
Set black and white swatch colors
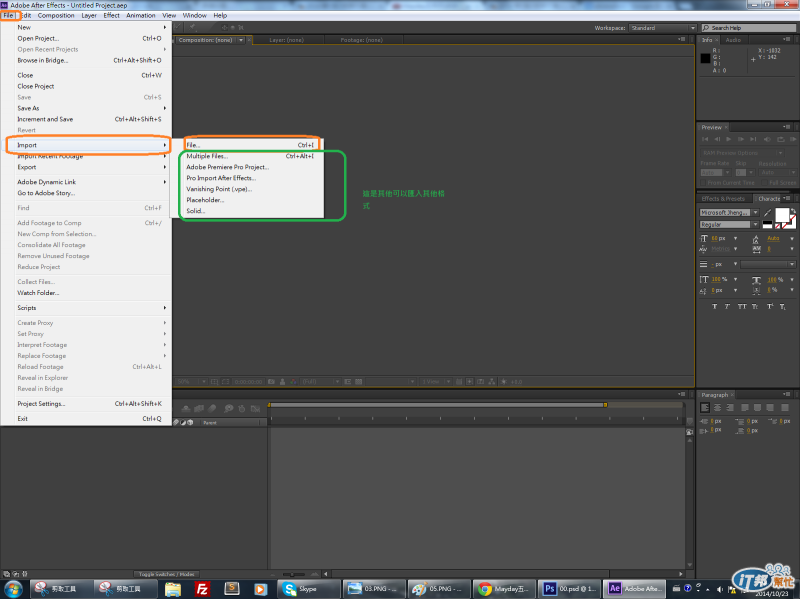click(x=767, y=224)
